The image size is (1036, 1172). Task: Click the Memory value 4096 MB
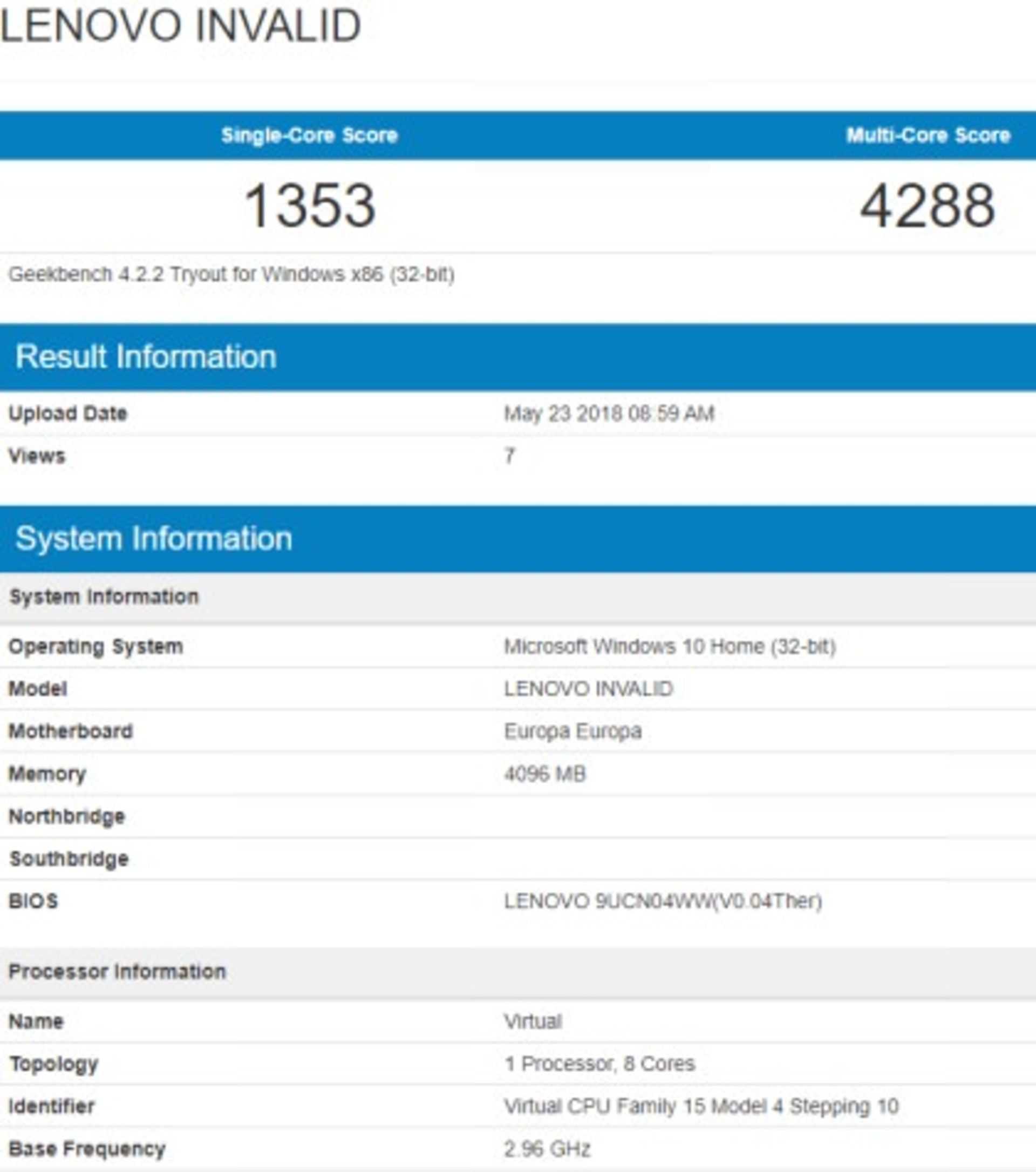[545, 774]
